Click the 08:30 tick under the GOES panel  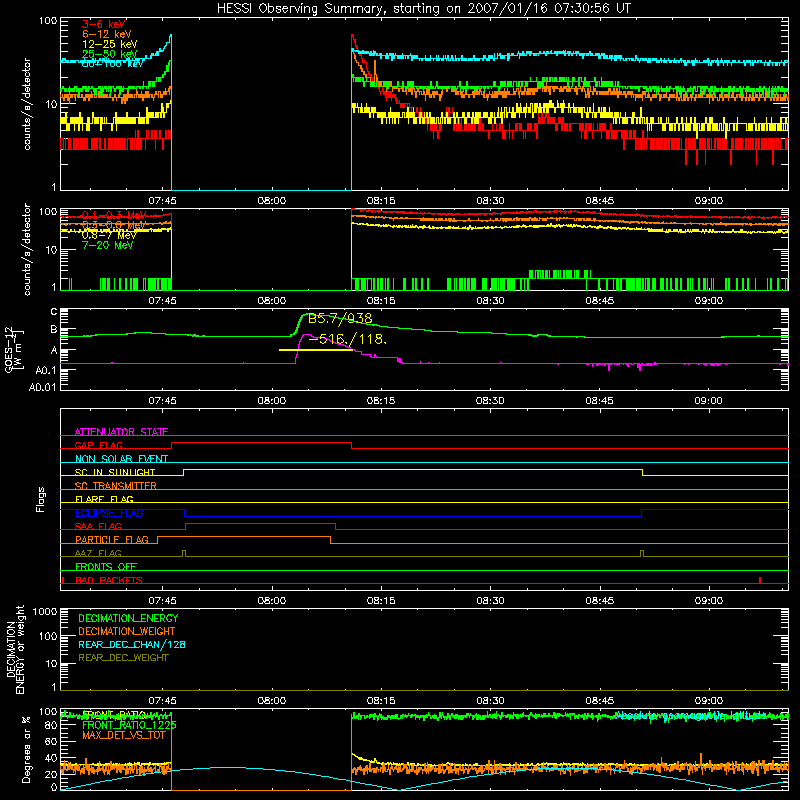tap(490, 401)
